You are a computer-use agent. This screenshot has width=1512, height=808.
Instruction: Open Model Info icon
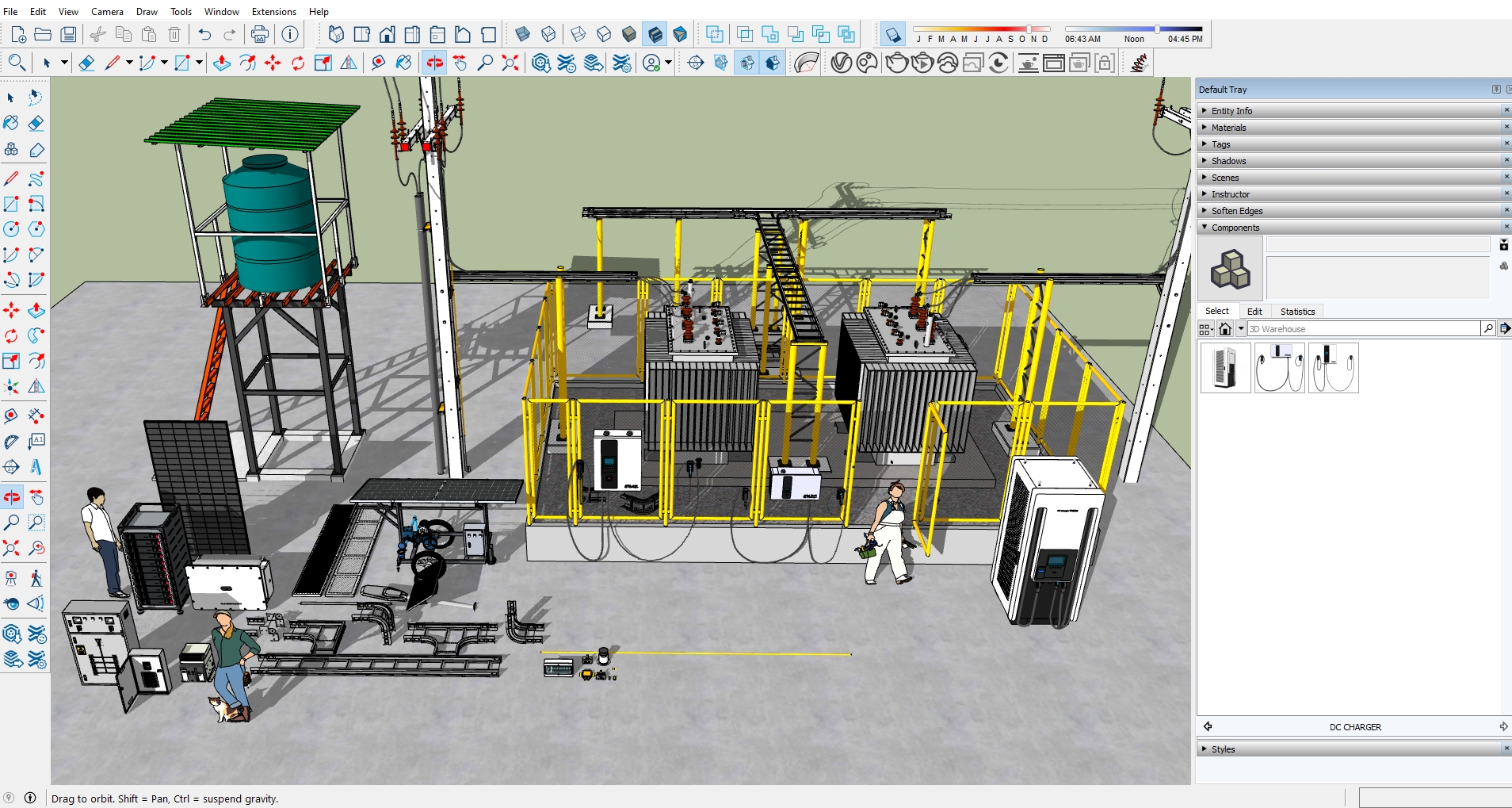290,34
